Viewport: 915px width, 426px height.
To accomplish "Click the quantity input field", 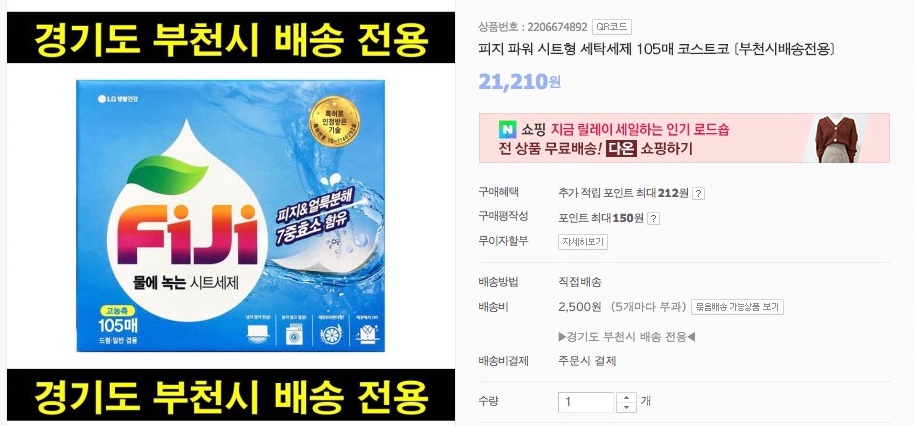I will [586, 402].
